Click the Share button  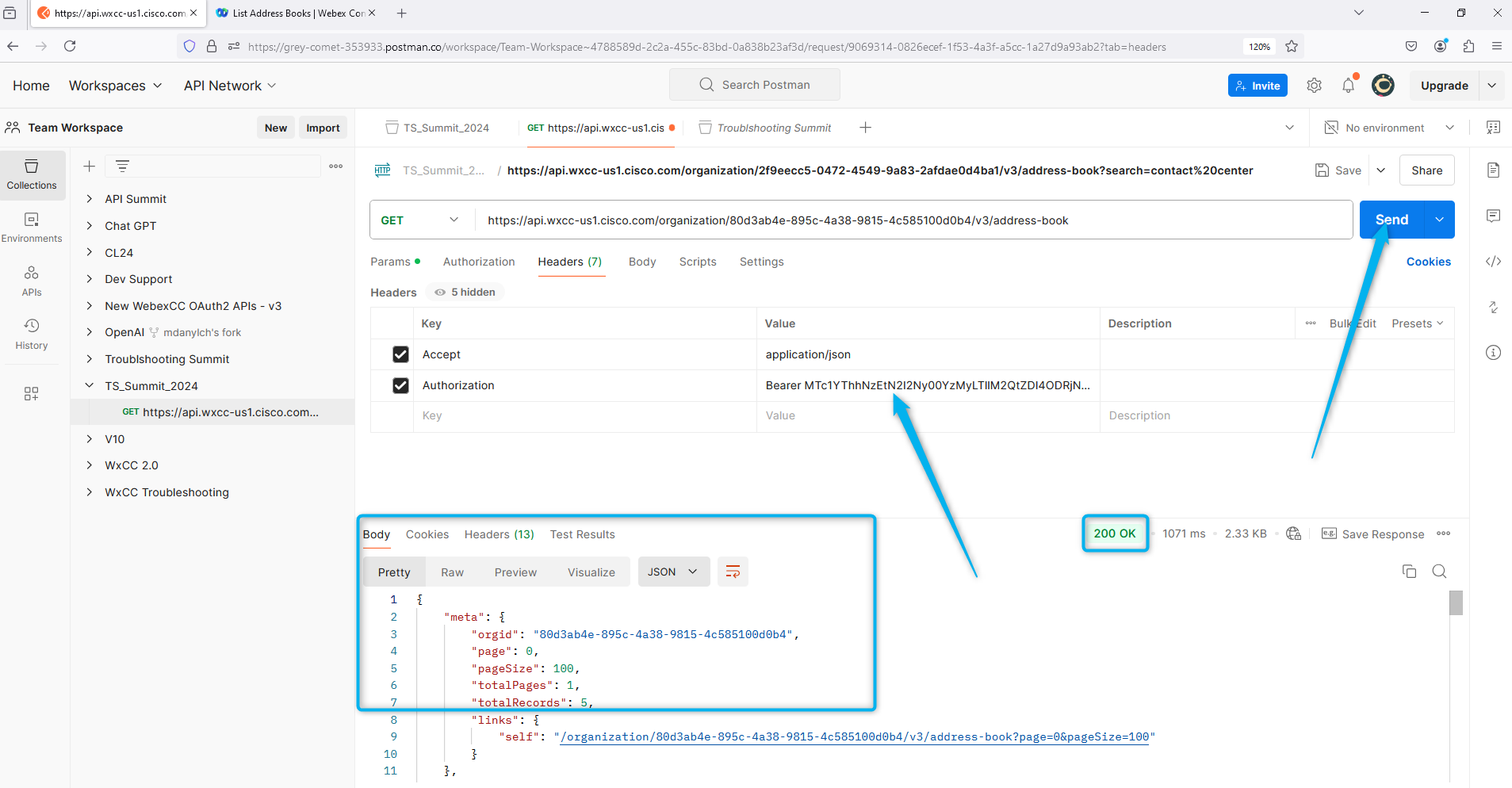(x=1427, y=170)
